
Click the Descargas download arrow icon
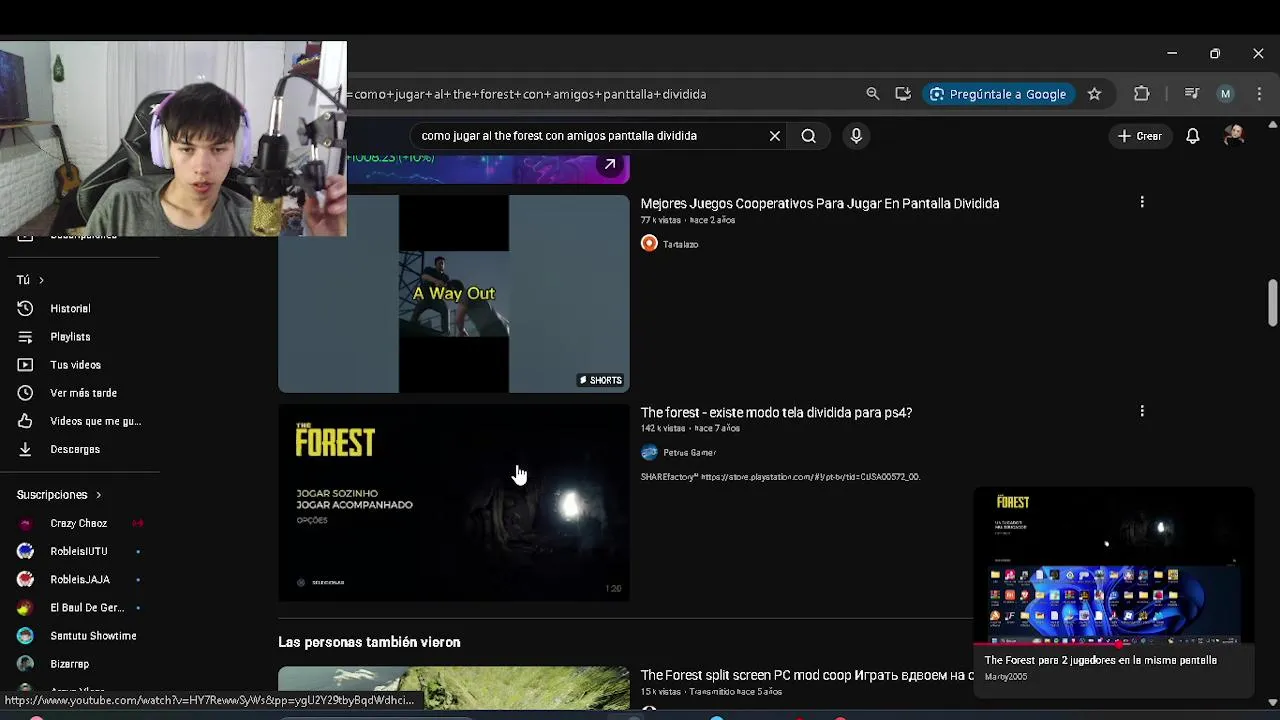(26, 449)
